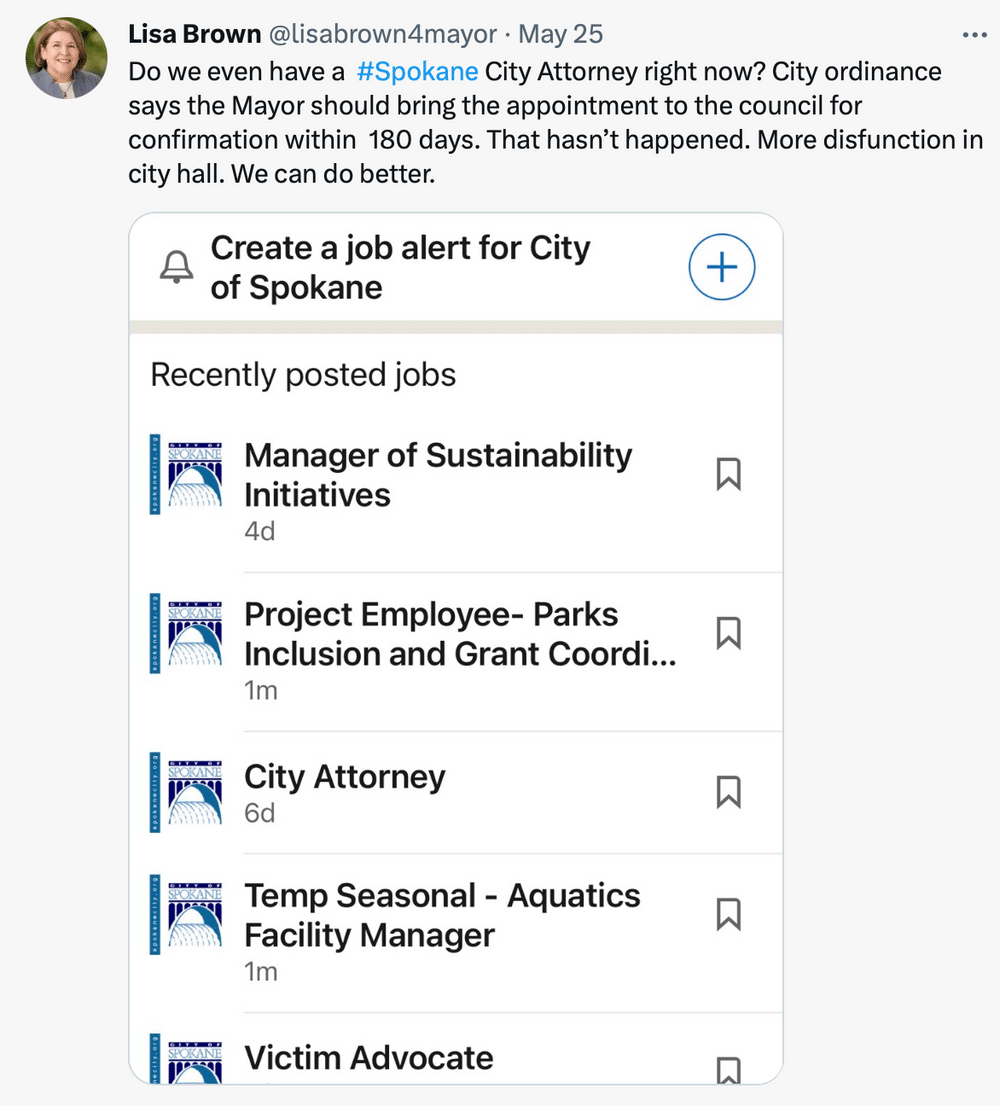Save the Project Employee Parks Inclusion job

pyautogui.click(x=729, y=633)
